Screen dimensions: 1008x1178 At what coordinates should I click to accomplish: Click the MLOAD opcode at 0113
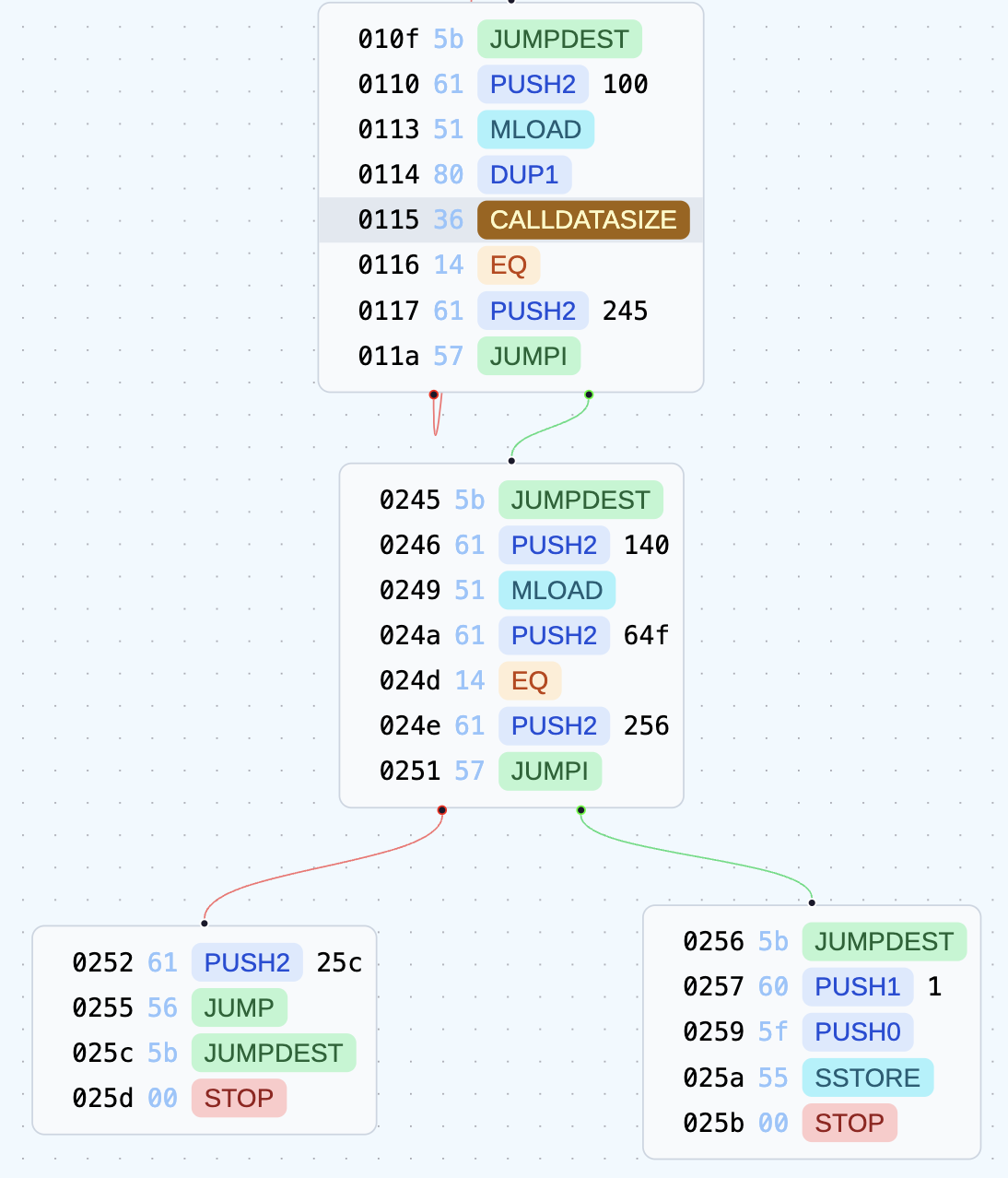coord(534,130)
